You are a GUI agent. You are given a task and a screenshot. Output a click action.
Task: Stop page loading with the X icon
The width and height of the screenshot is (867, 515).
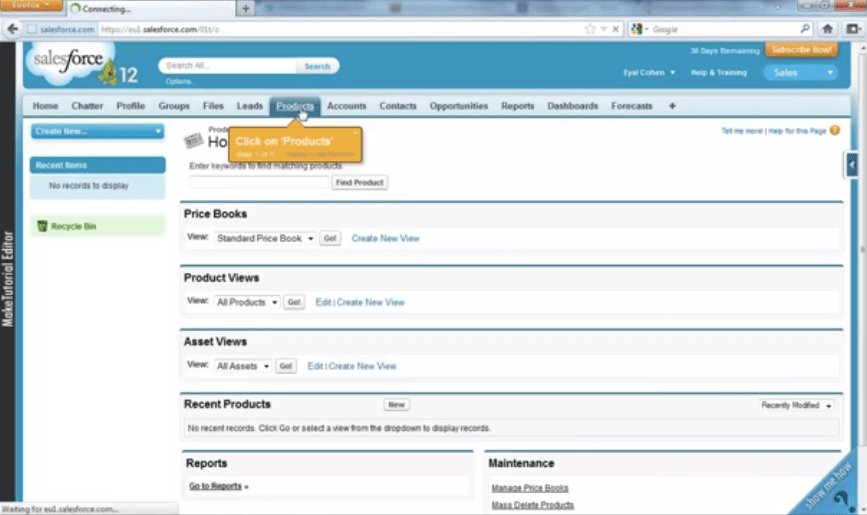pos(615,29)
